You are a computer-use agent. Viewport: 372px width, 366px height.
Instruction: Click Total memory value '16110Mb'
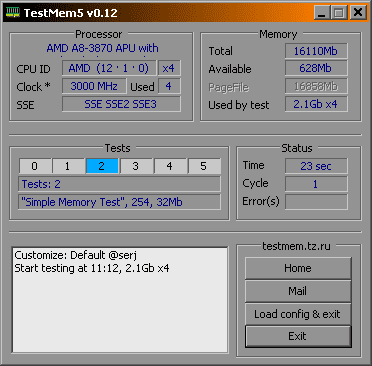click(316, 51)
